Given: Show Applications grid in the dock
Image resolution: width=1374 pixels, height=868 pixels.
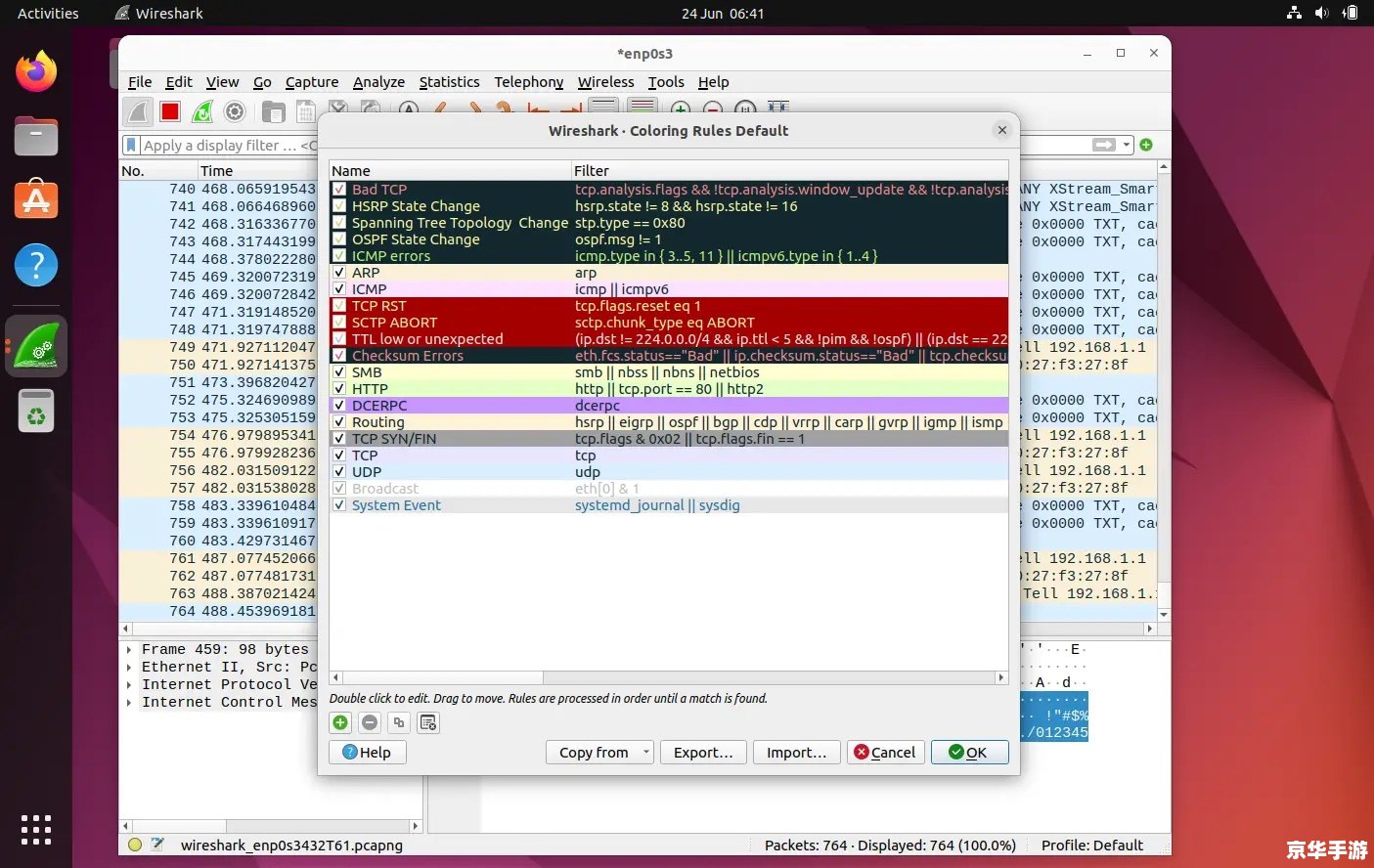Looking at the screenshot, I should 36,830.
